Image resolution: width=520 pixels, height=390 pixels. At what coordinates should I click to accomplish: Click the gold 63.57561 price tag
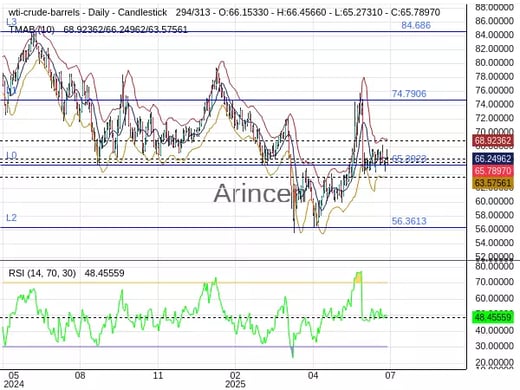click(x=493, y=183)
